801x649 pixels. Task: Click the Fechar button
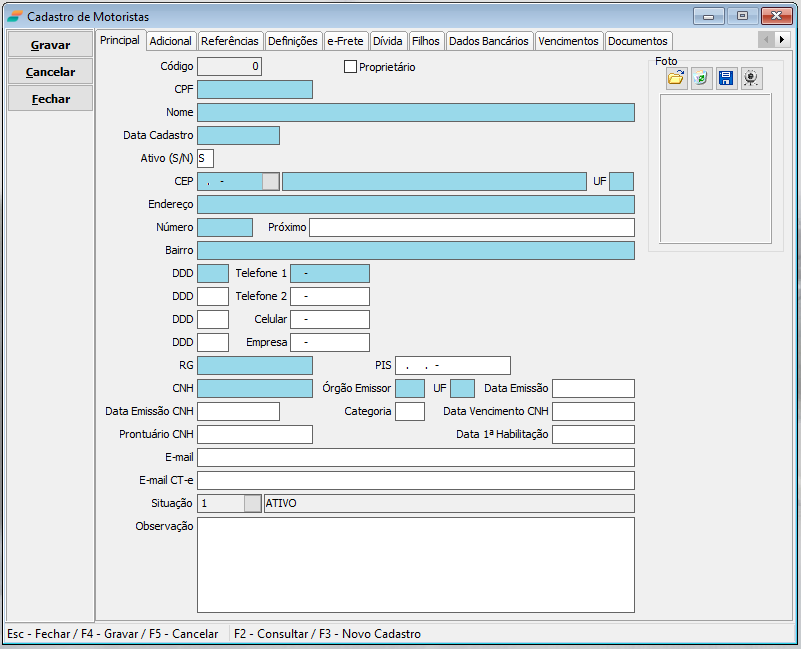click(x=50, y=99)
